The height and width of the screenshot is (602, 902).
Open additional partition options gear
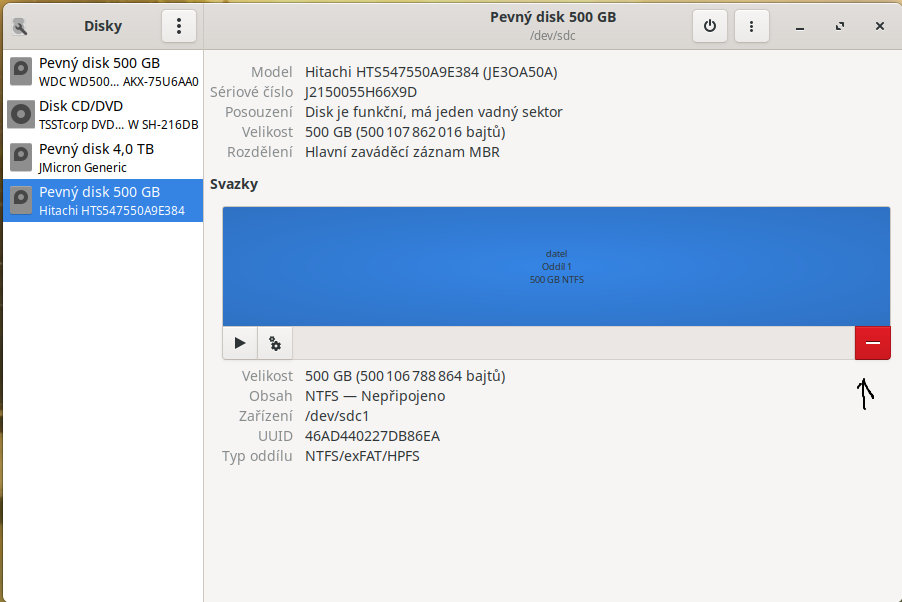pos(275,343)
